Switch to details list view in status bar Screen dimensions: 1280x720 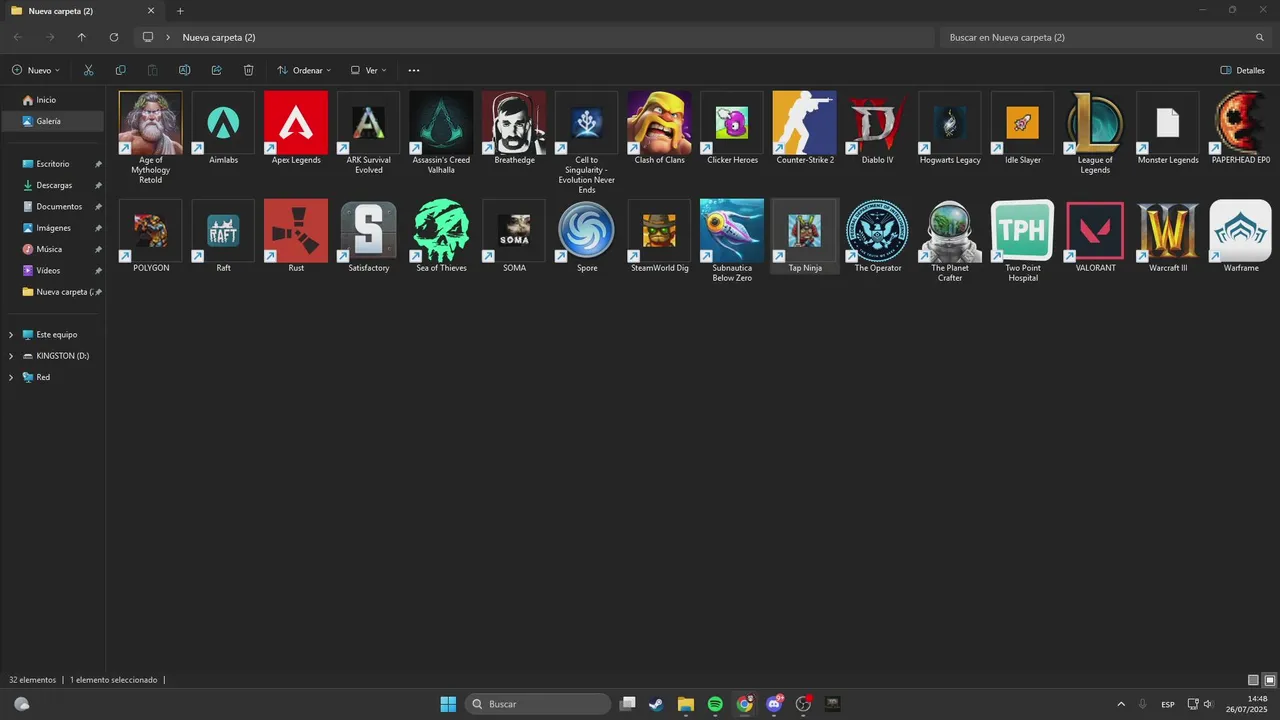tap(1253, 680)
